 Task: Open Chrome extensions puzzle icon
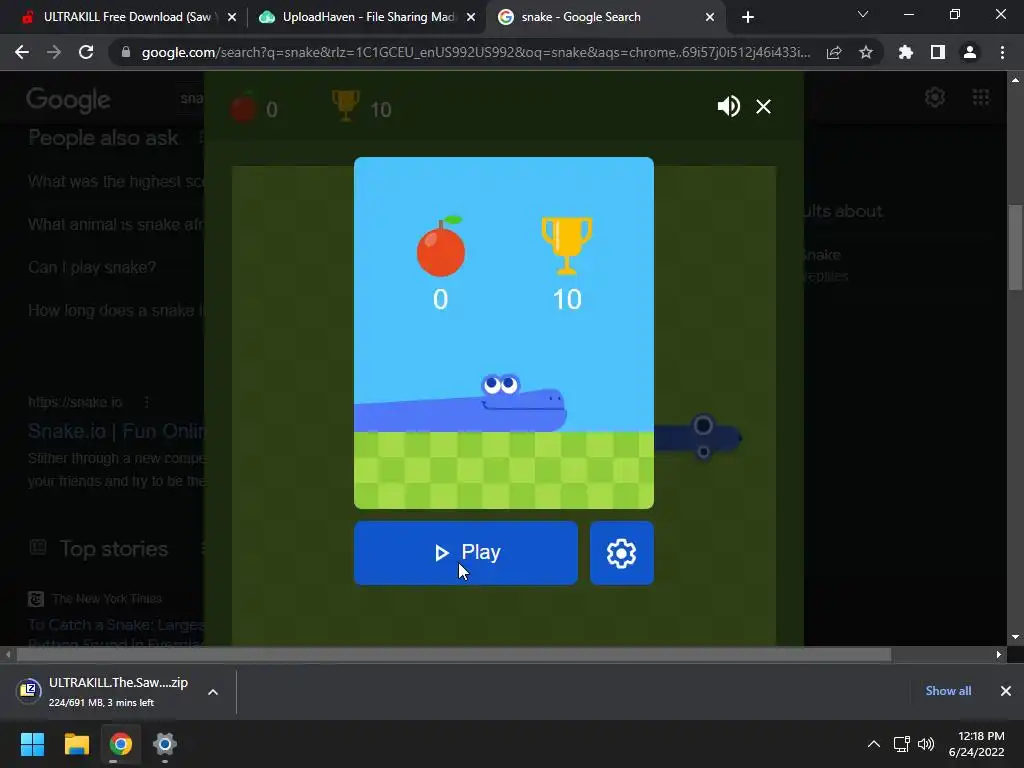[906, 52]
